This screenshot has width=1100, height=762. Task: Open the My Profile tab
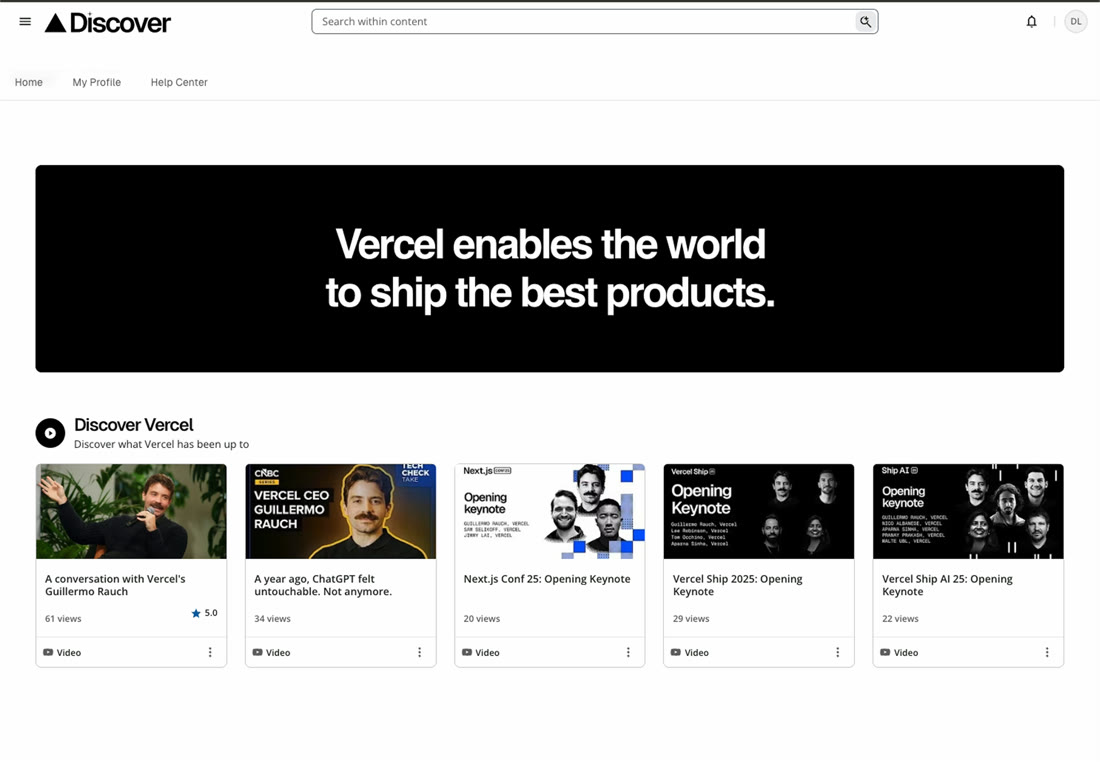coord(97,82)
